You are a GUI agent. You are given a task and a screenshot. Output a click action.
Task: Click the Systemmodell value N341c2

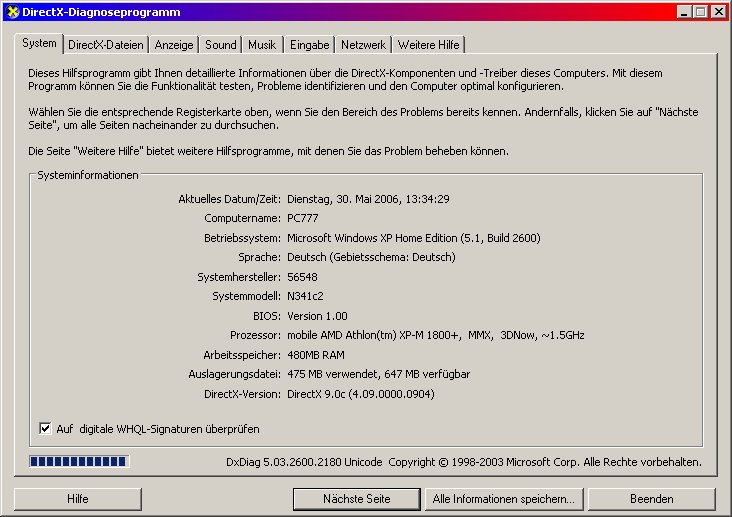[305, 296]
